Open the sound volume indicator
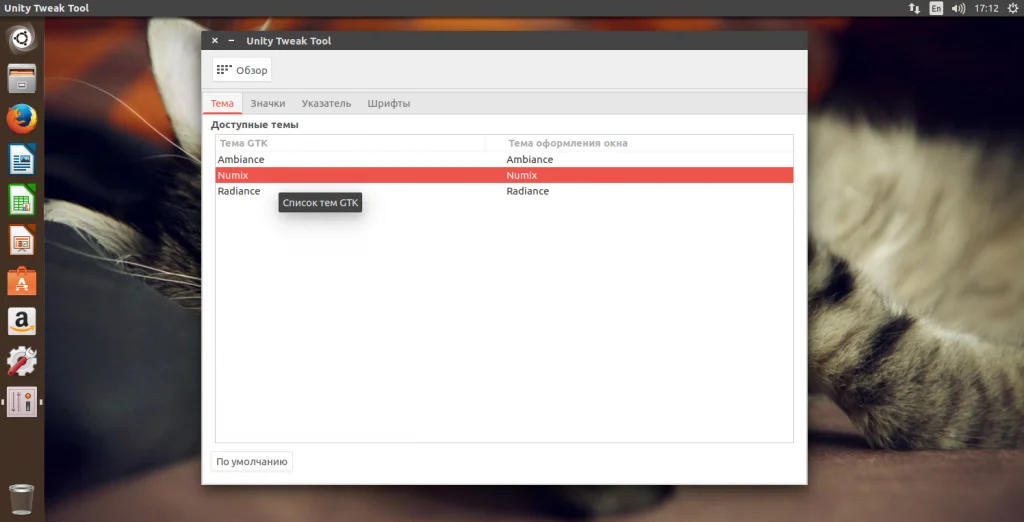This screenshot has width=1024, height=522. 958,8
